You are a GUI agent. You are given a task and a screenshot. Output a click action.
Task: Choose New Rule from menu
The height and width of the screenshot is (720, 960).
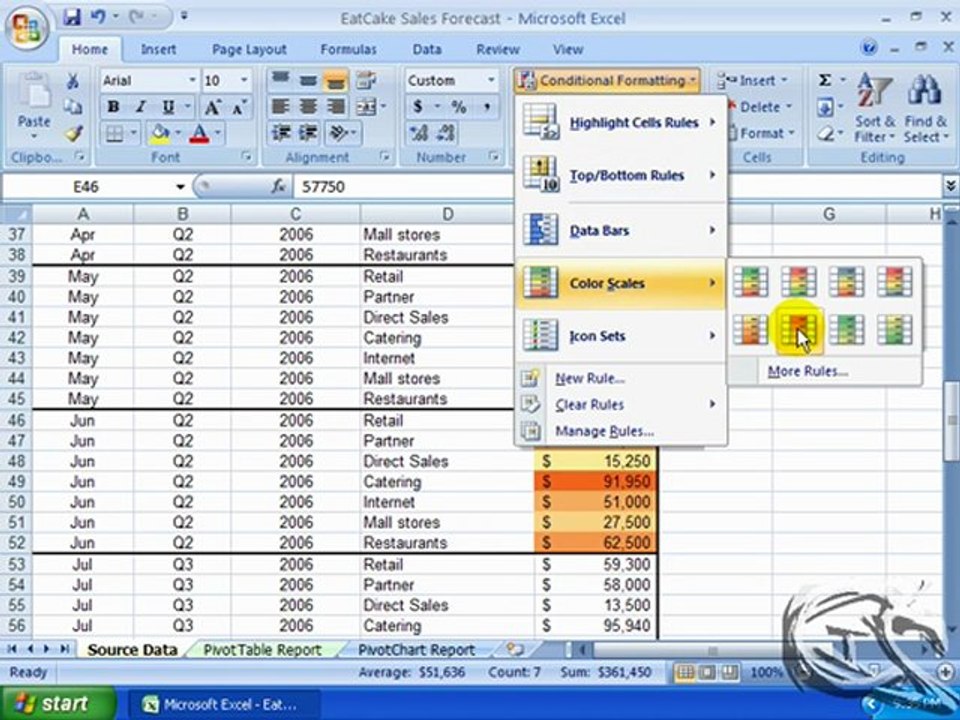point(590,378)
